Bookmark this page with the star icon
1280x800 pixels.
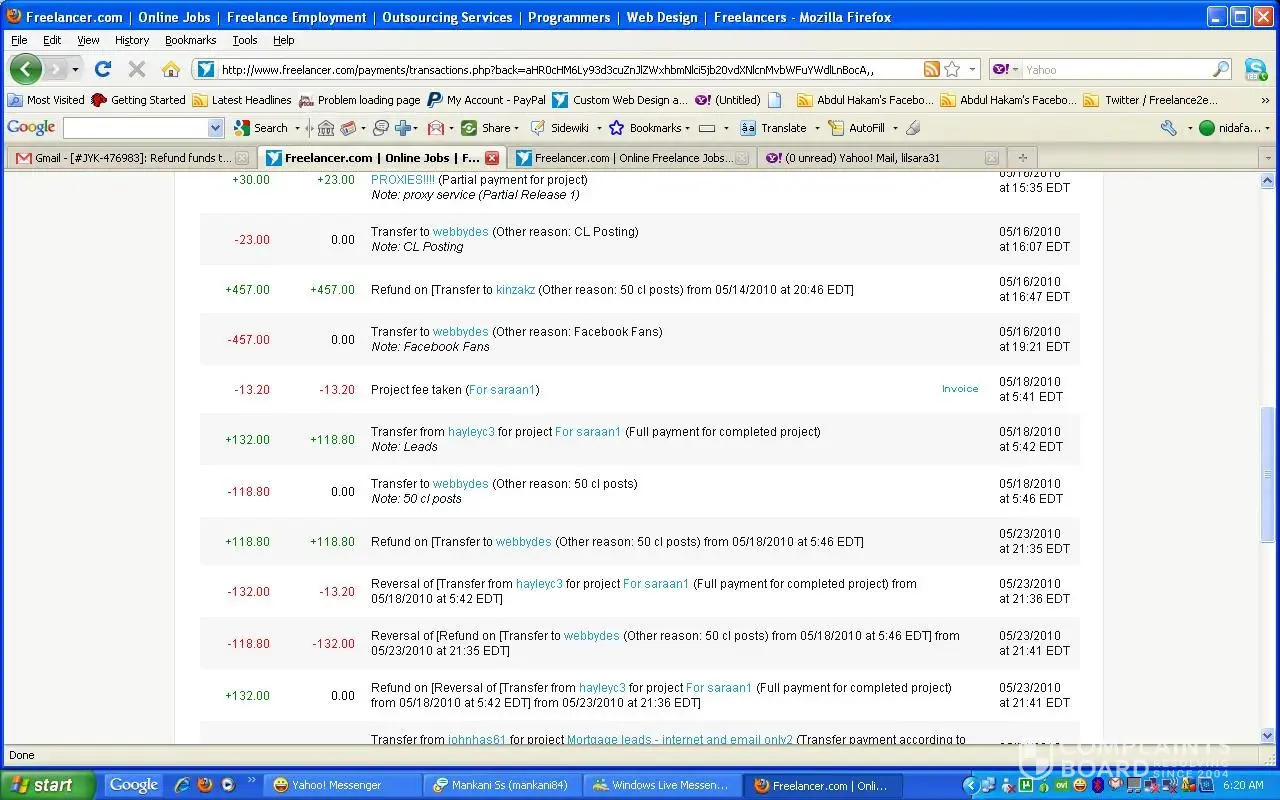pos(952,69)
